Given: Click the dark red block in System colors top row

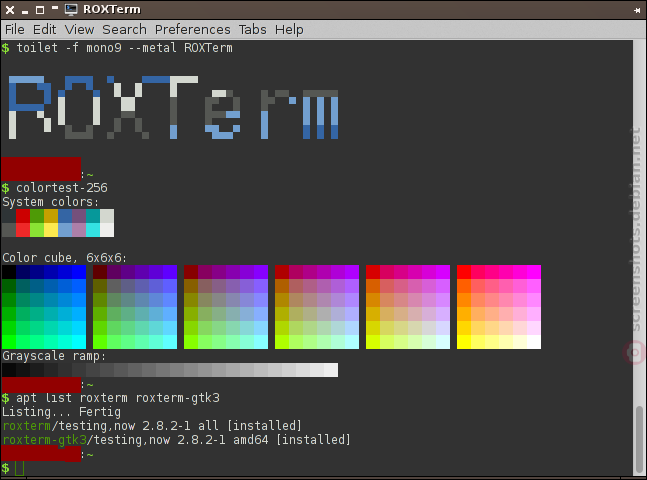Looking at the screenshot, I should (x=23, y=216).
